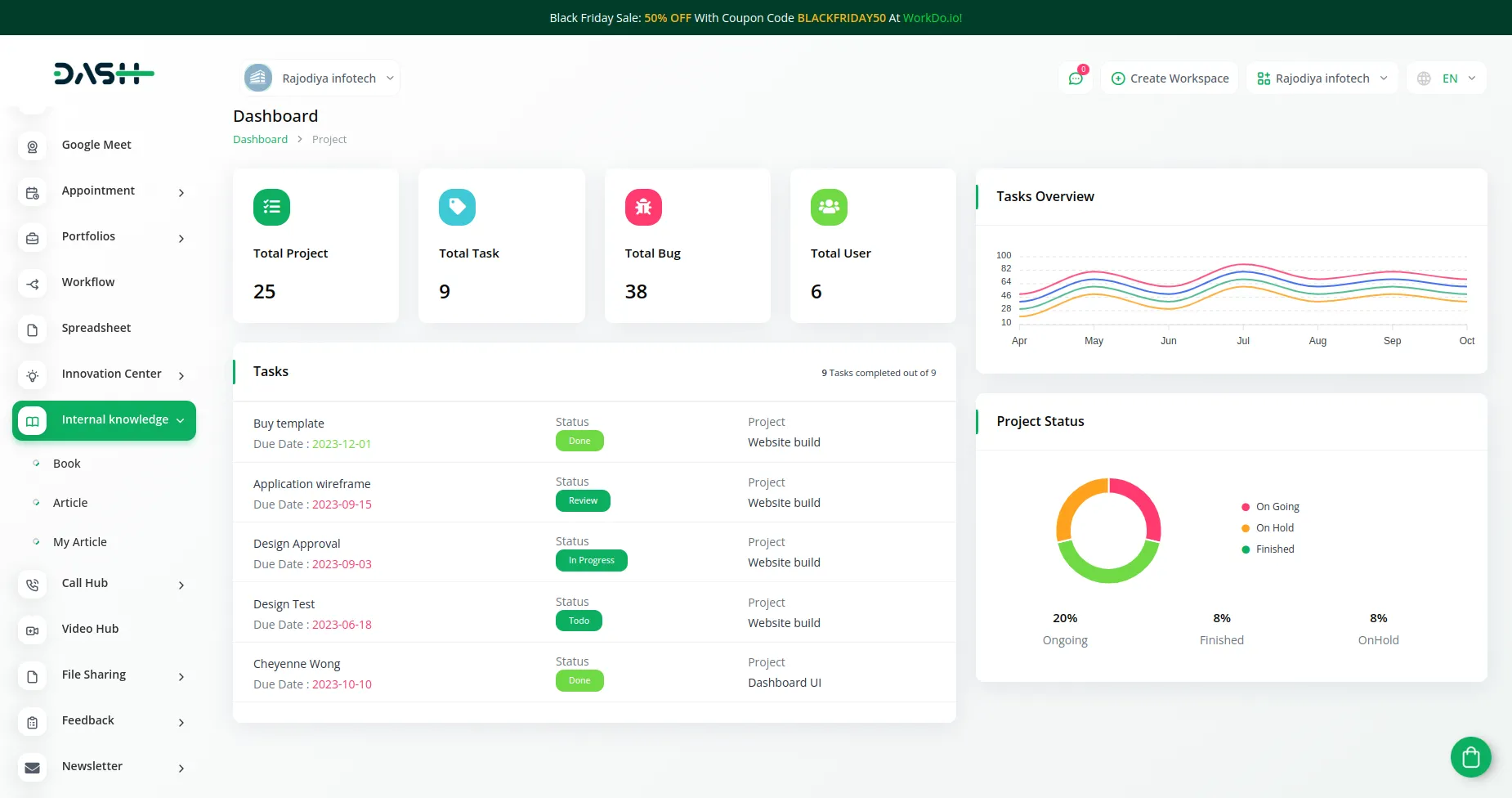Click the Create Workspace button
Screen dimensions: 1512x798
[x=1170, y=78]
